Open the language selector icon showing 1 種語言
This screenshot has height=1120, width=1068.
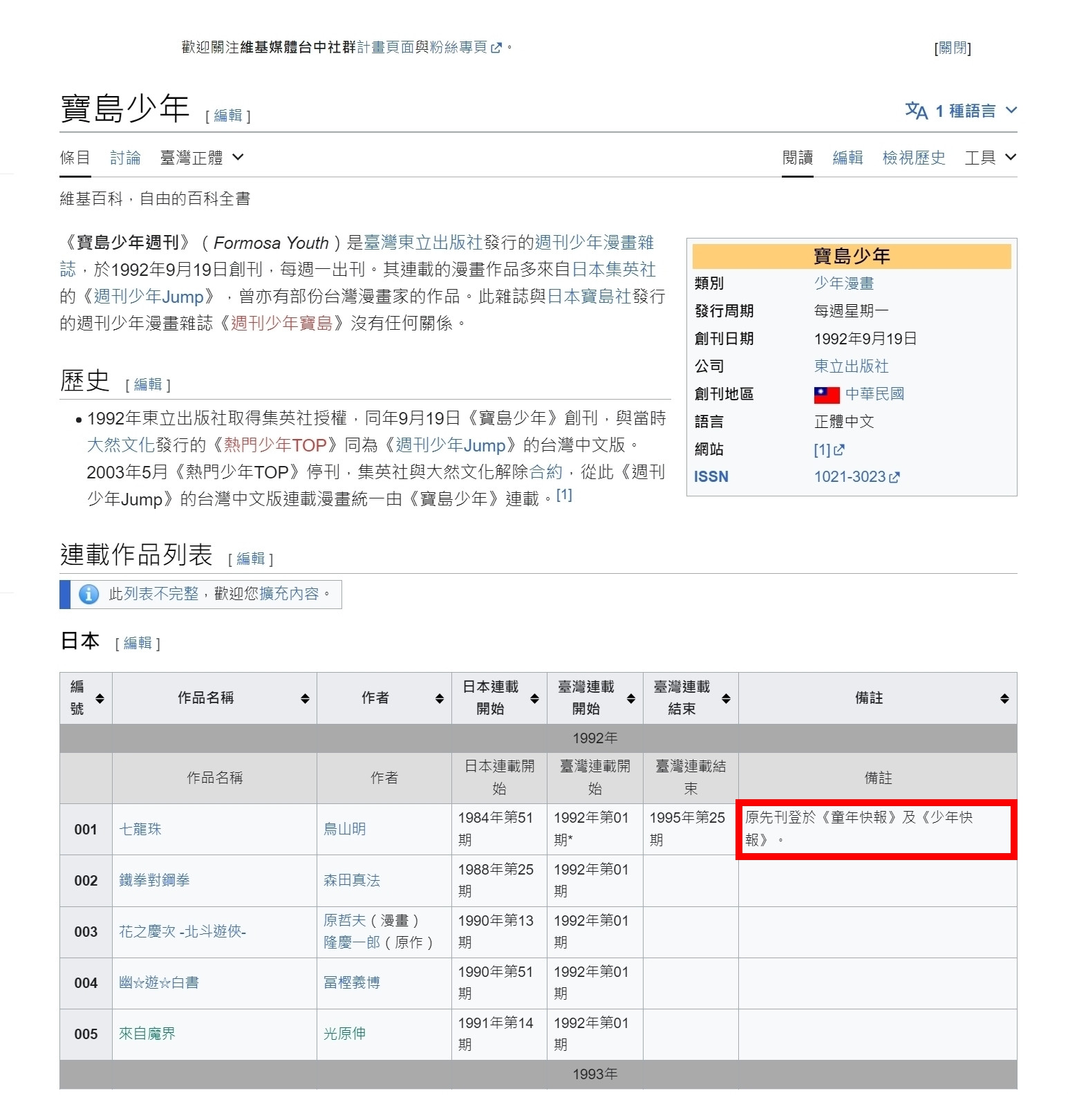pos(917,111)
